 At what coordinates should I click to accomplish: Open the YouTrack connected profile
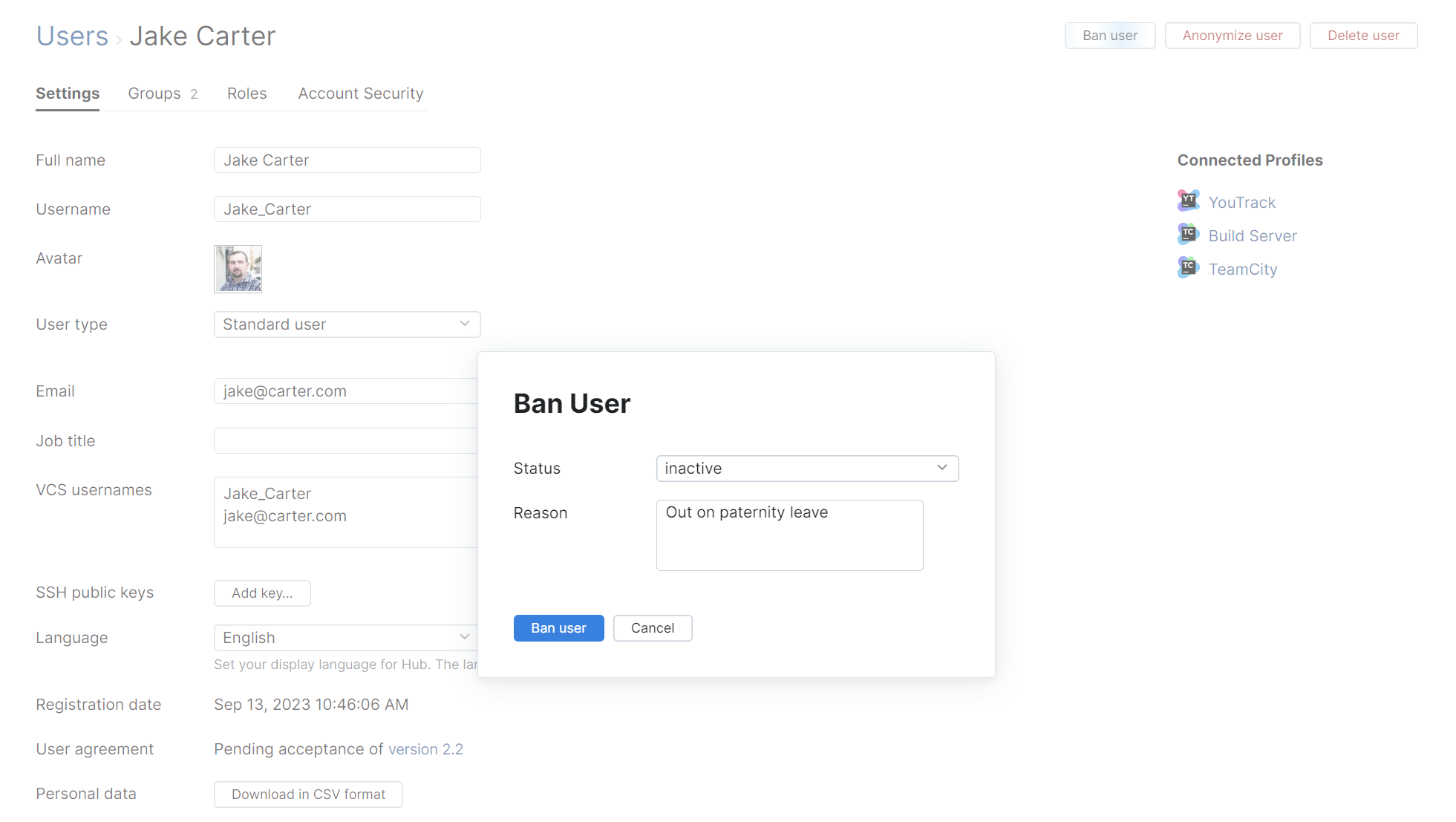click(1241, 201)
